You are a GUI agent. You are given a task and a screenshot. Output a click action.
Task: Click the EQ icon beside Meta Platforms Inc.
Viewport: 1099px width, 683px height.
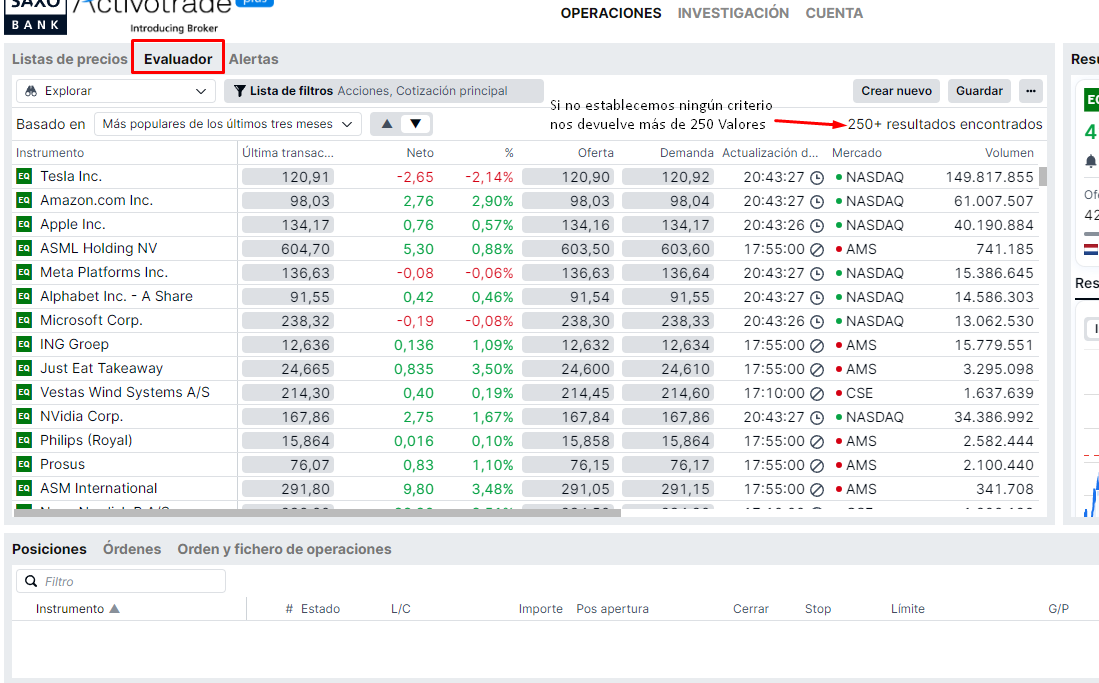24,272
